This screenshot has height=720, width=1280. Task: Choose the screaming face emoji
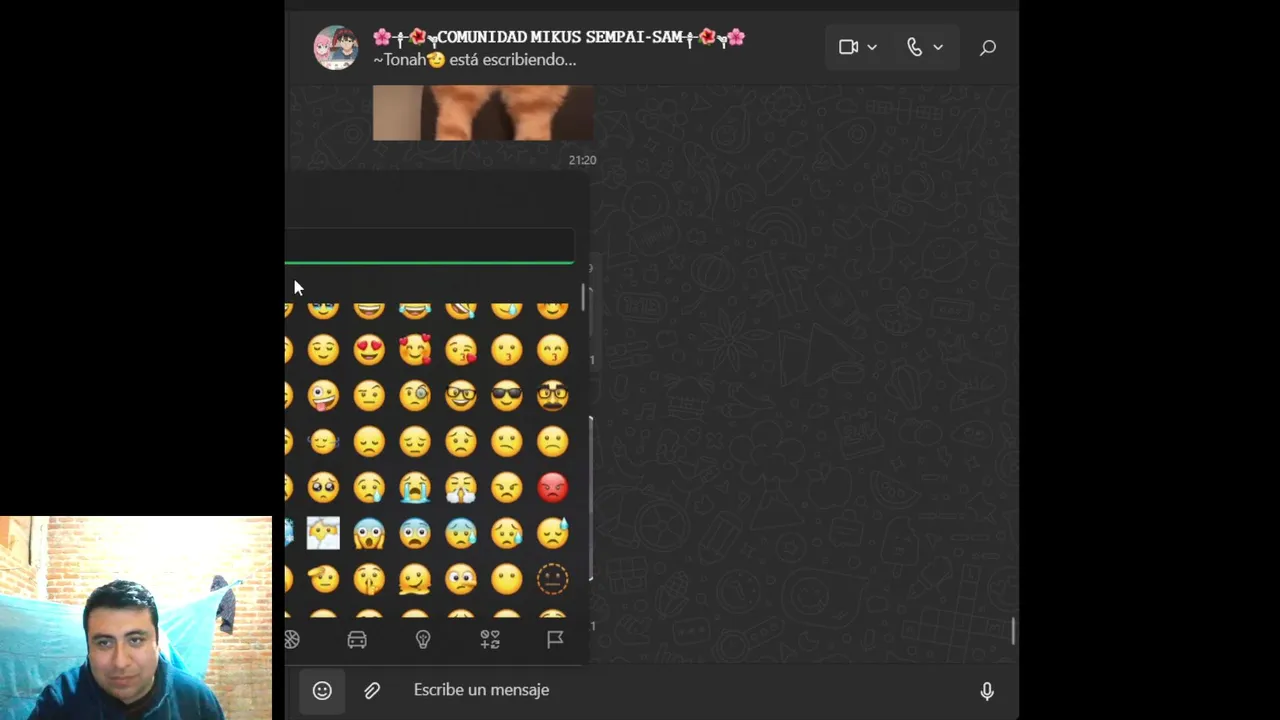point(369,534)
